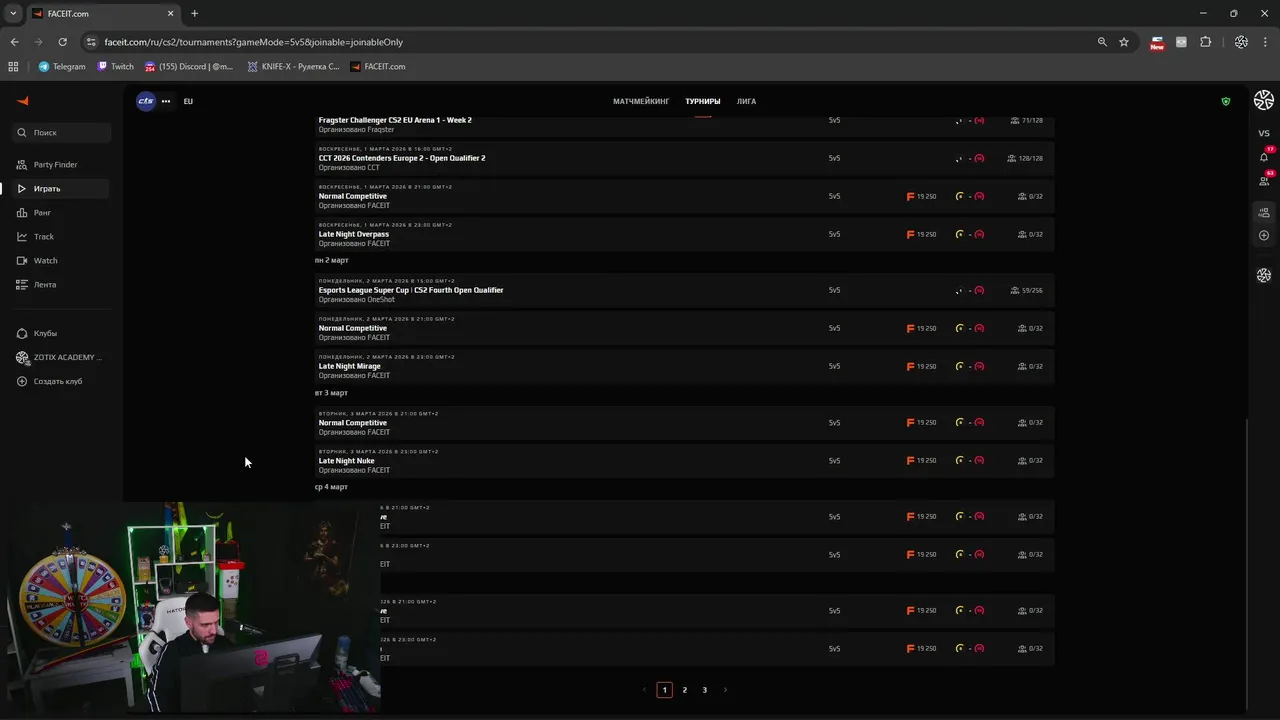Click the green anti-cheat shield icon
This screenshot has height=720, width=1280.
pyautogui.click(x=1226, y=101)
